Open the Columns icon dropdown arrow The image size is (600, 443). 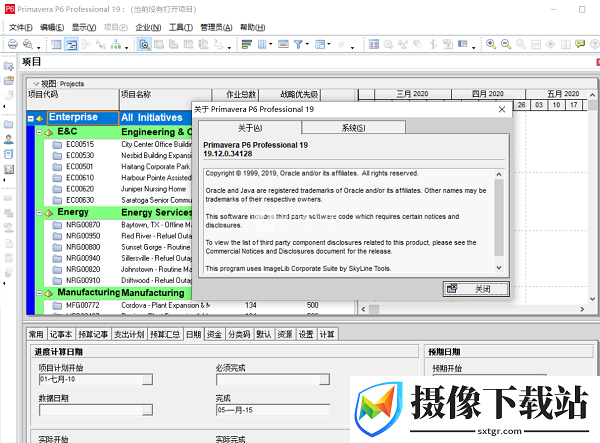pos(271,44)
